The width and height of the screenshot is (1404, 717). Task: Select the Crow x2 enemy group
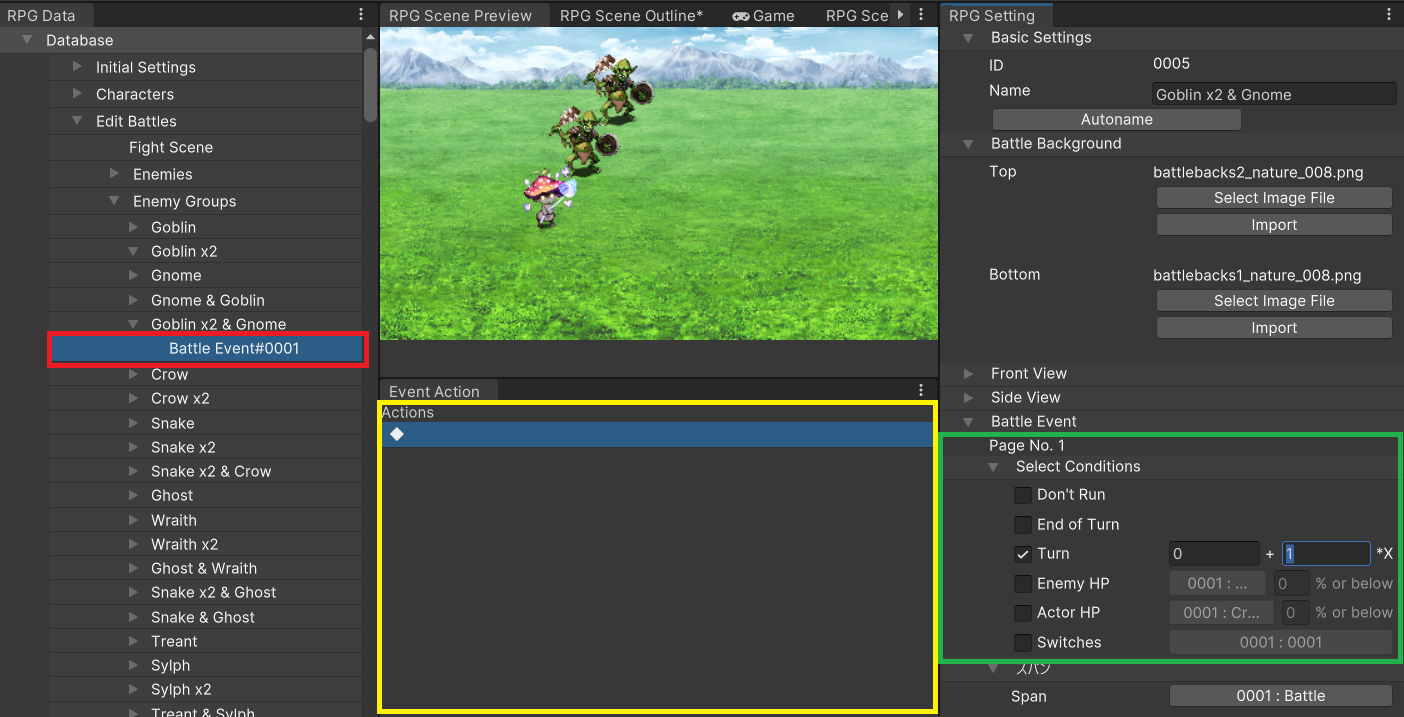[x=180, y=398]
